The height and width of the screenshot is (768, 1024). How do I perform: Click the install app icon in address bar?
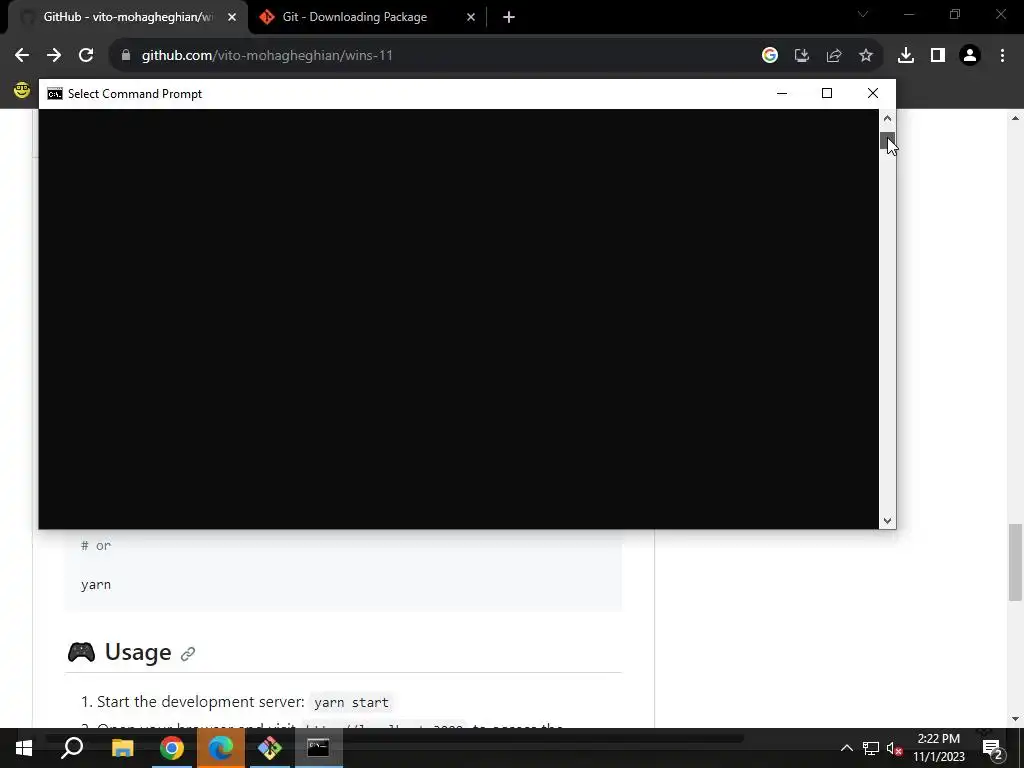[x=802, y=56]
